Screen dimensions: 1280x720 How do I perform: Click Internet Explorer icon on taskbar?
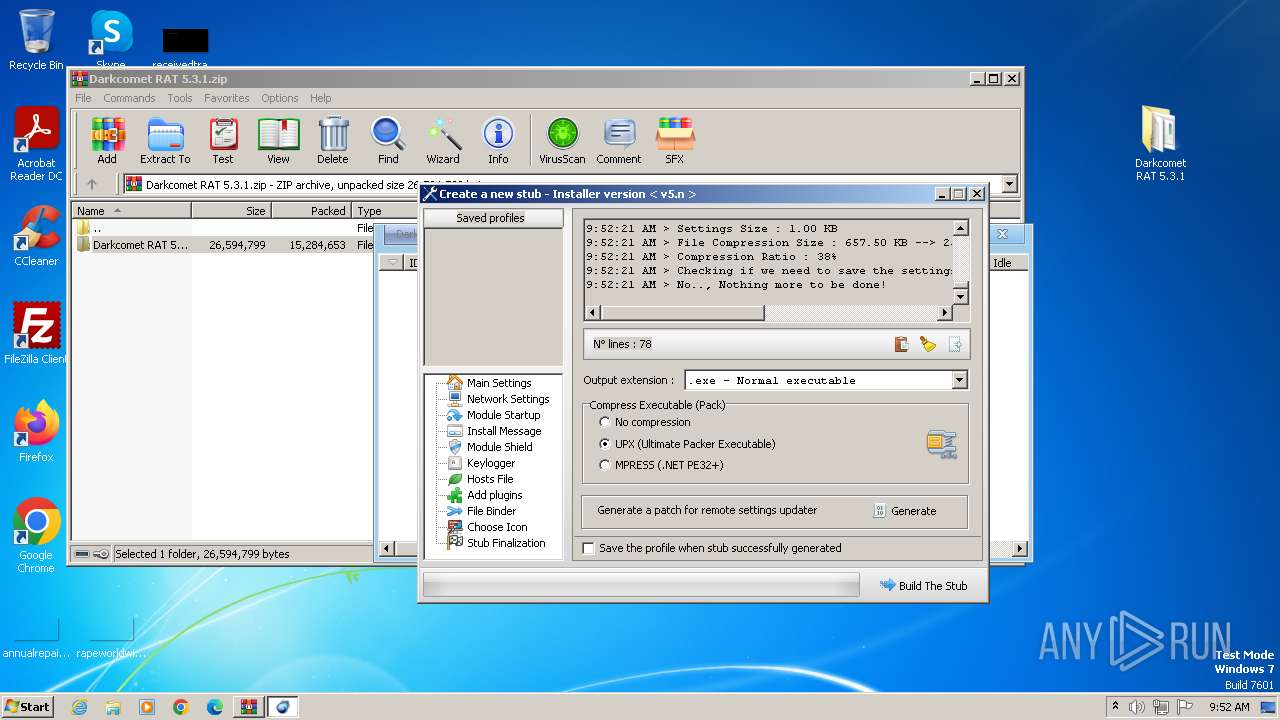79,707
